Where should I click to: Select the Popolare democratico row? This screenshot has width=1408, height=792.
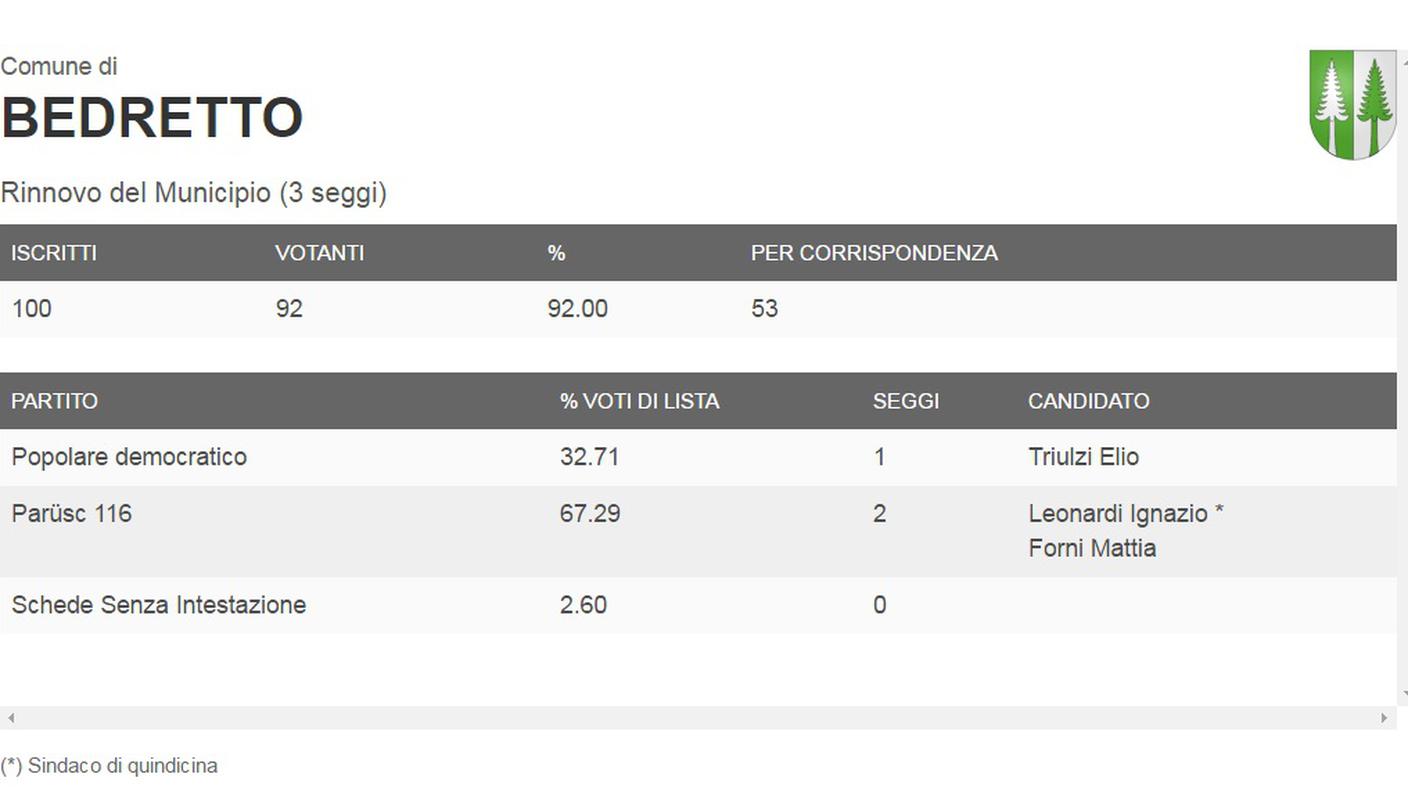(698, 458)
